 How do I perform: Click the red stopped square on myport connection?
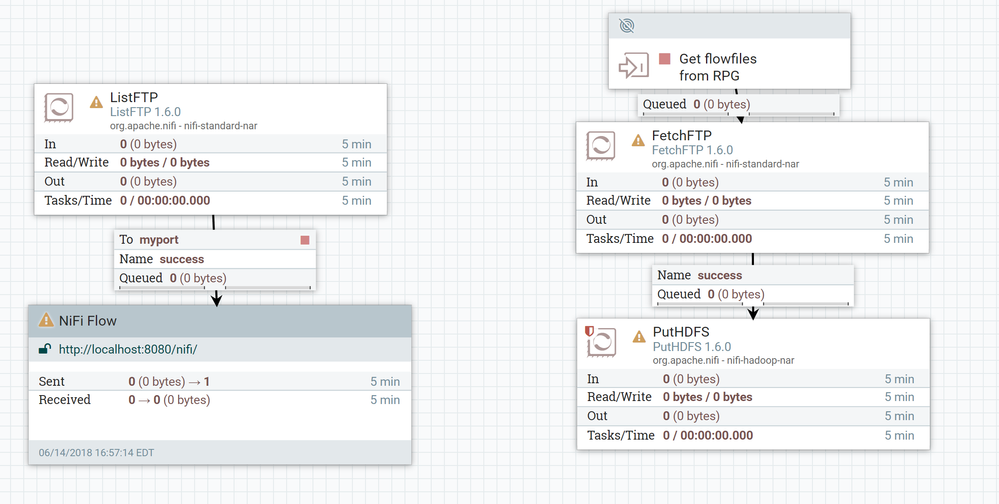click(x=305, y=240)
